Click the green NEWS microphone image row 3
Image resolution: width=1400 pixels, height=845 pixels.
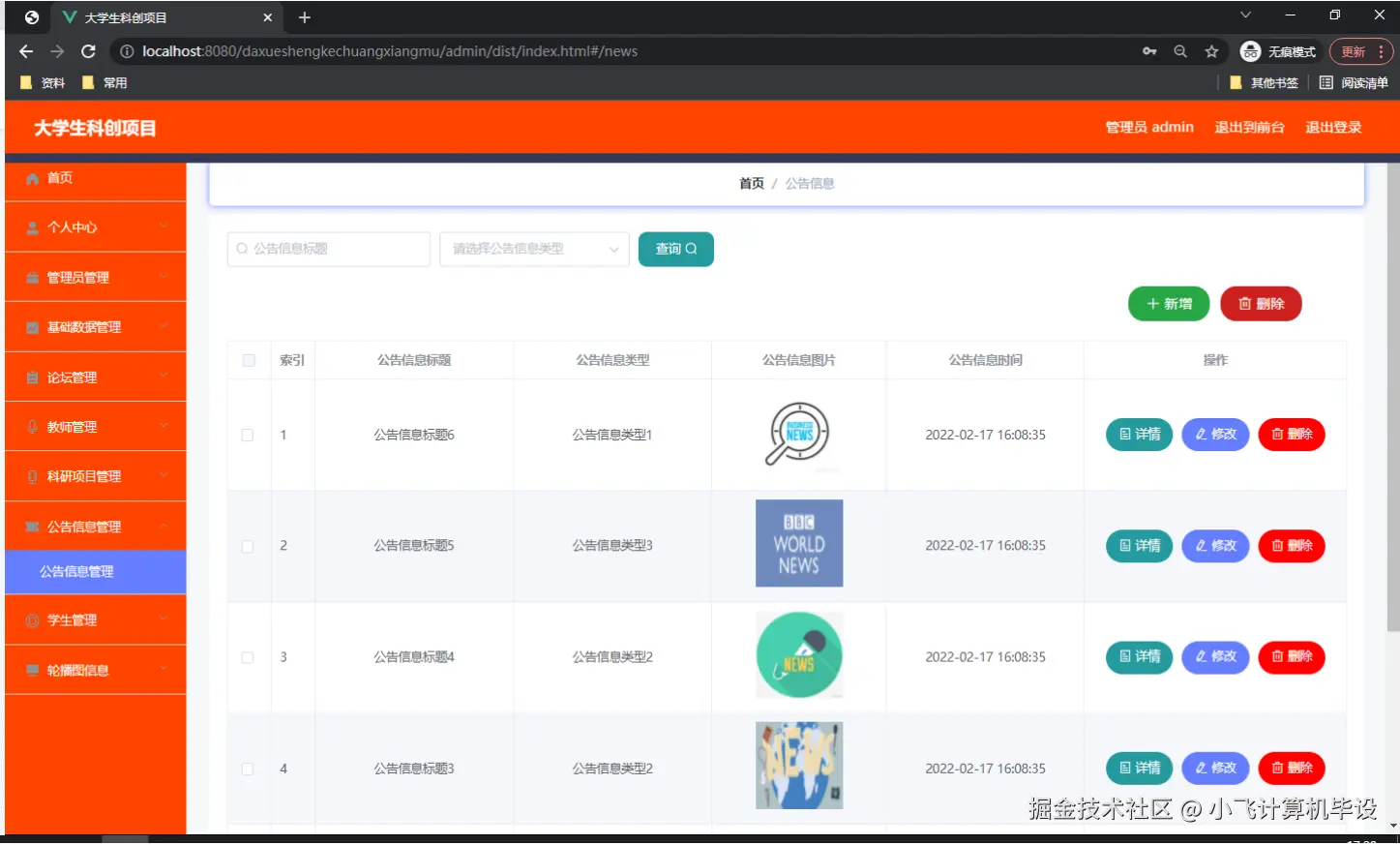coord(799,655)
